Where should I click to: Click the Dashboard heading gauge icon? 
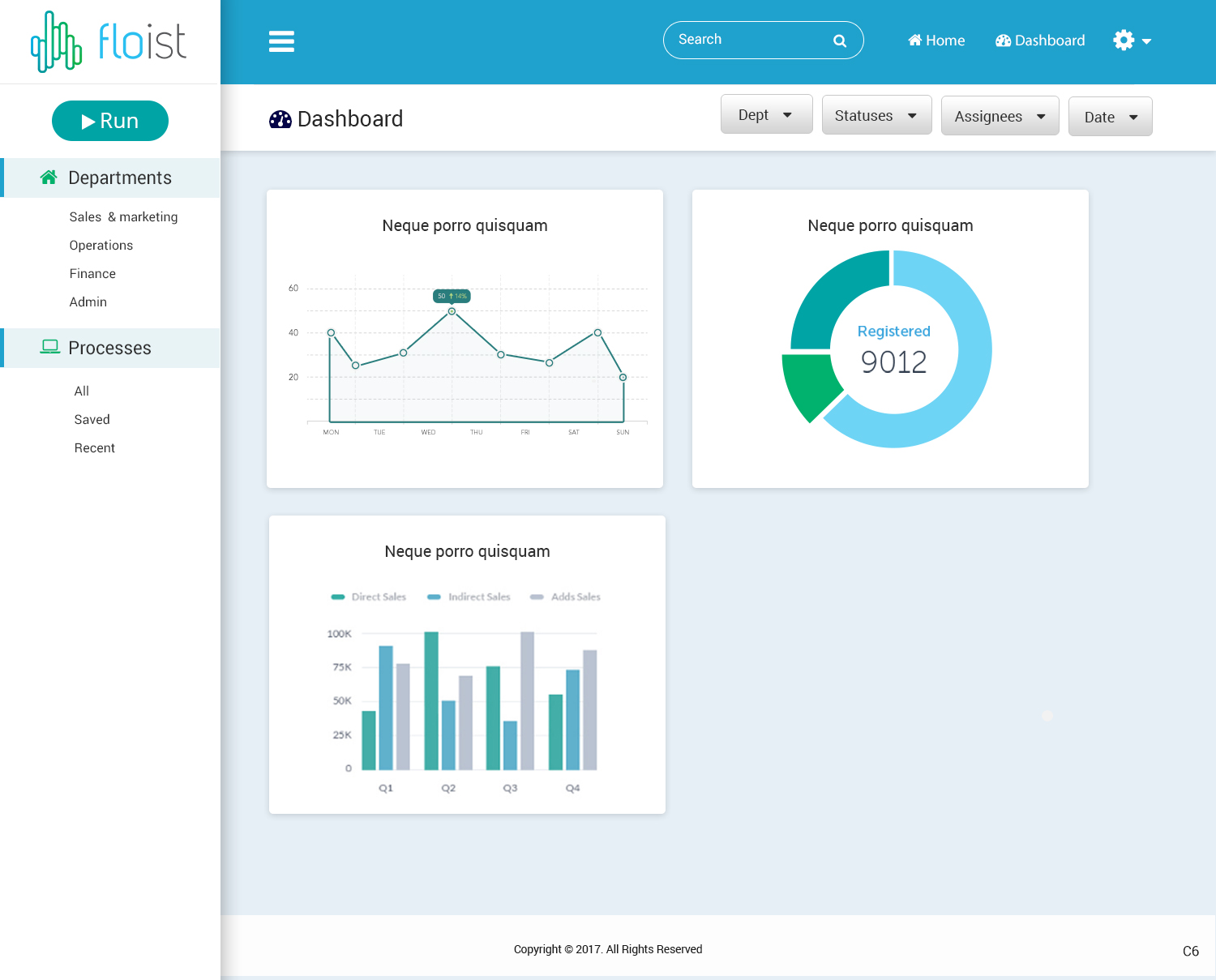(x=280, y=120)
